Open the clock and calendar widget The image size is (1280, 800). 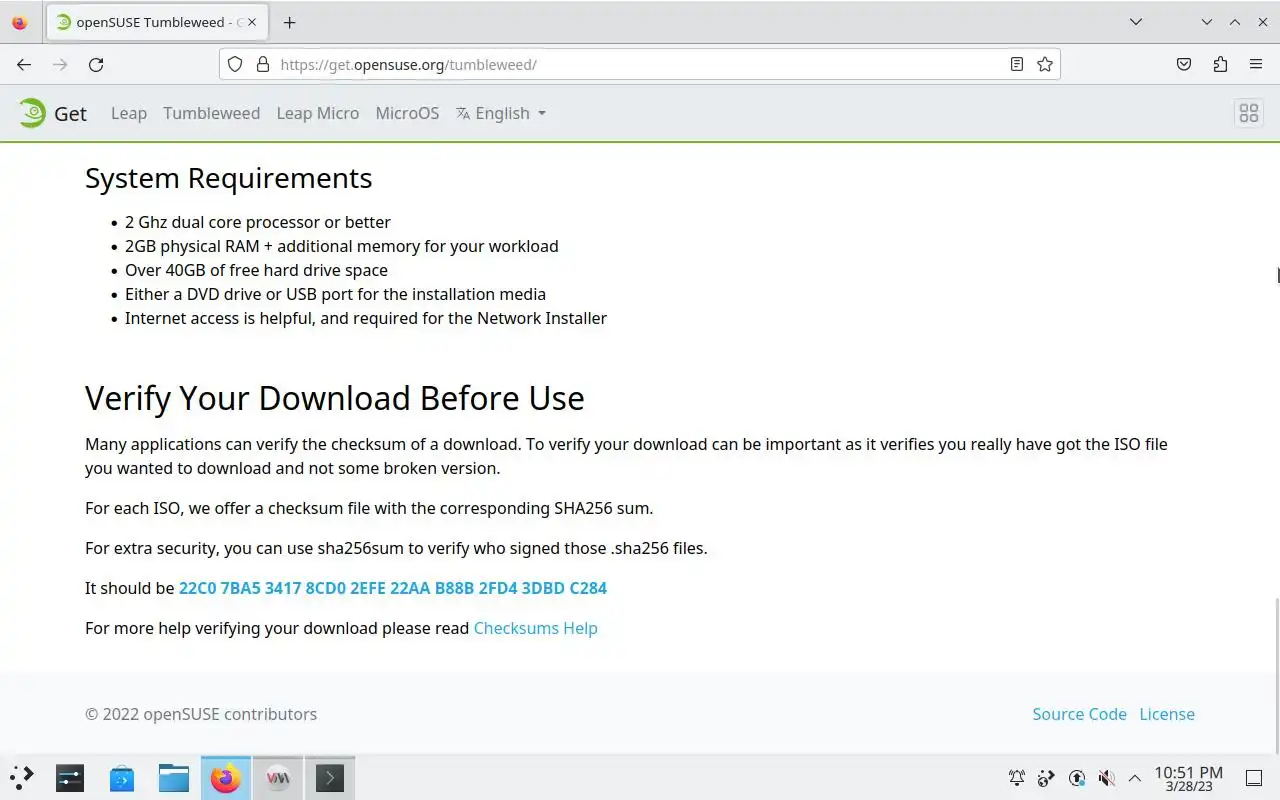click(1189, 778)
